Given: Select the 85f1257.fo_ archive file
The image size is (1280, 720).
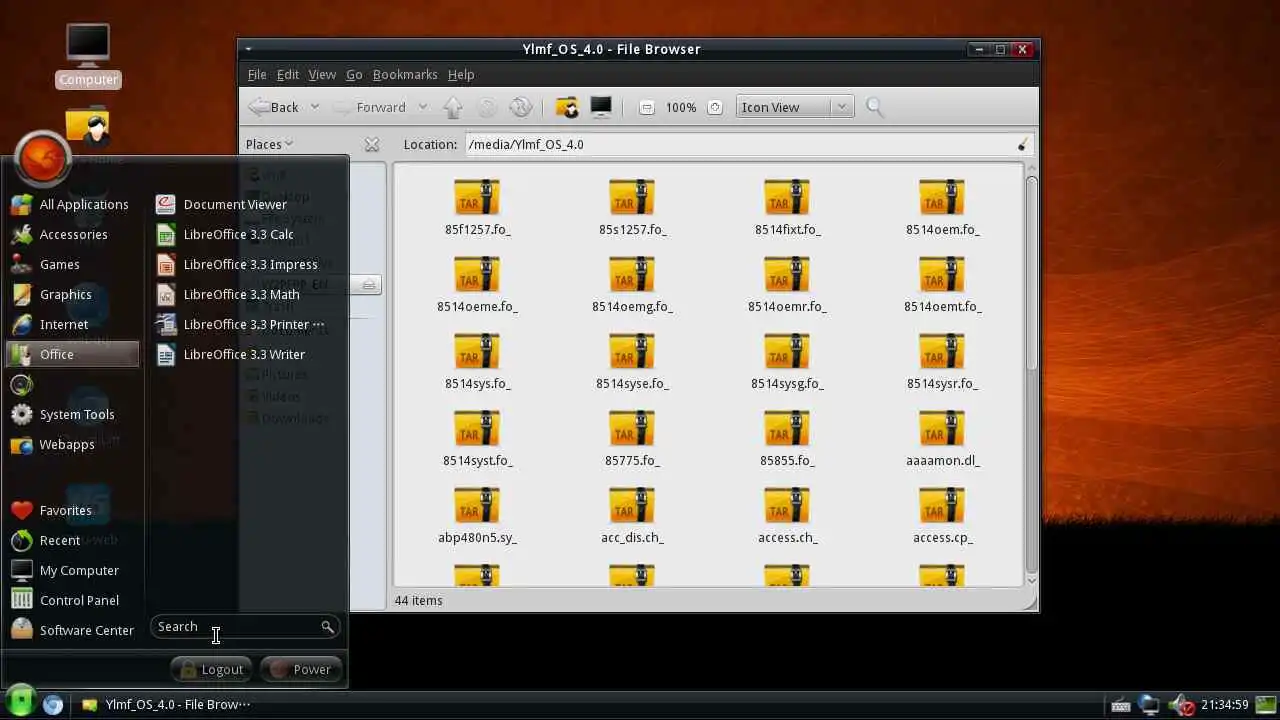Looking at the screenshot, I should coord(477,208).
